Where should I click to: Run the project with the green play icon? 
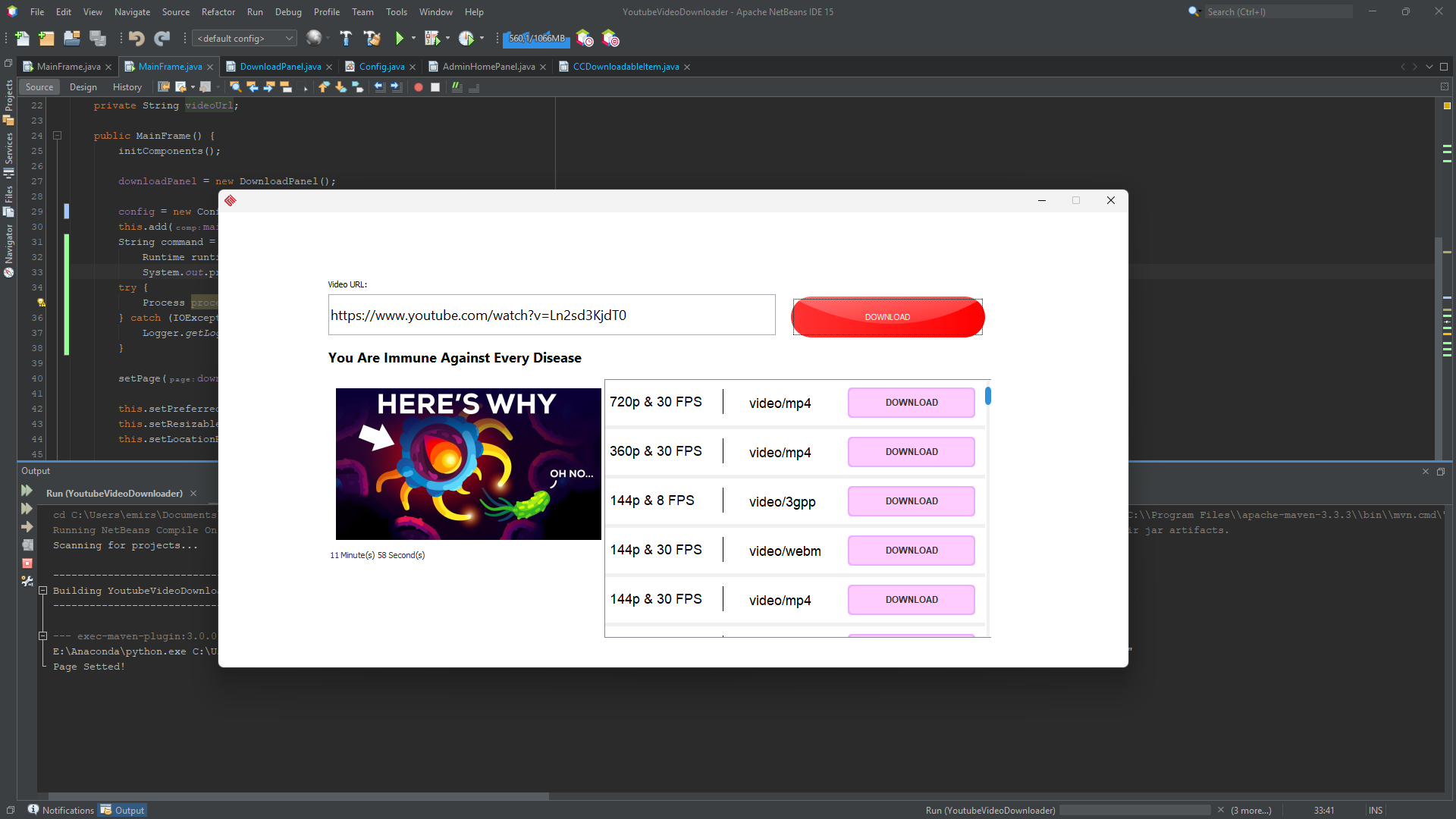click(399, 38)
